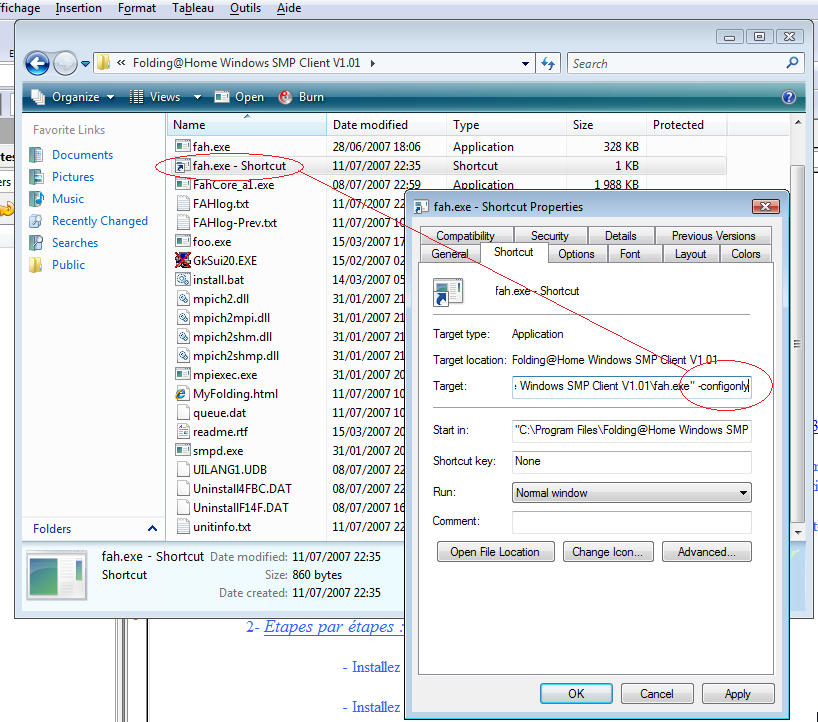The width and height of the screenshot is (818, 722).
Task: Open Recently Changed in Favorite Links
Action: 100,221
